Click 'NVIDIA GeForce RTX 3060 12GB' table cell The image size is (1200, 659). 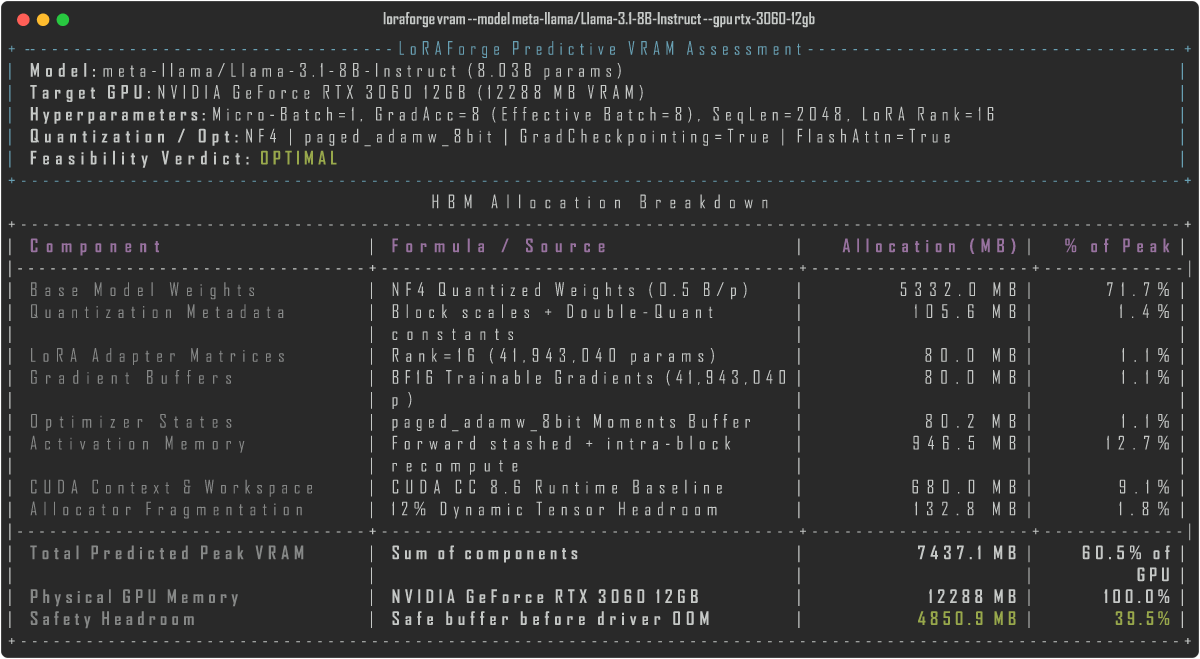[x=546, y=597]
